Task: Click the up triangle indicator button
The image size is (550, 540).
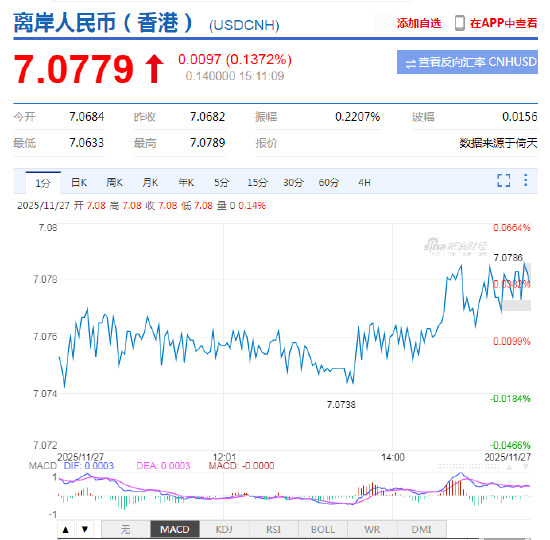Action: 66,529
